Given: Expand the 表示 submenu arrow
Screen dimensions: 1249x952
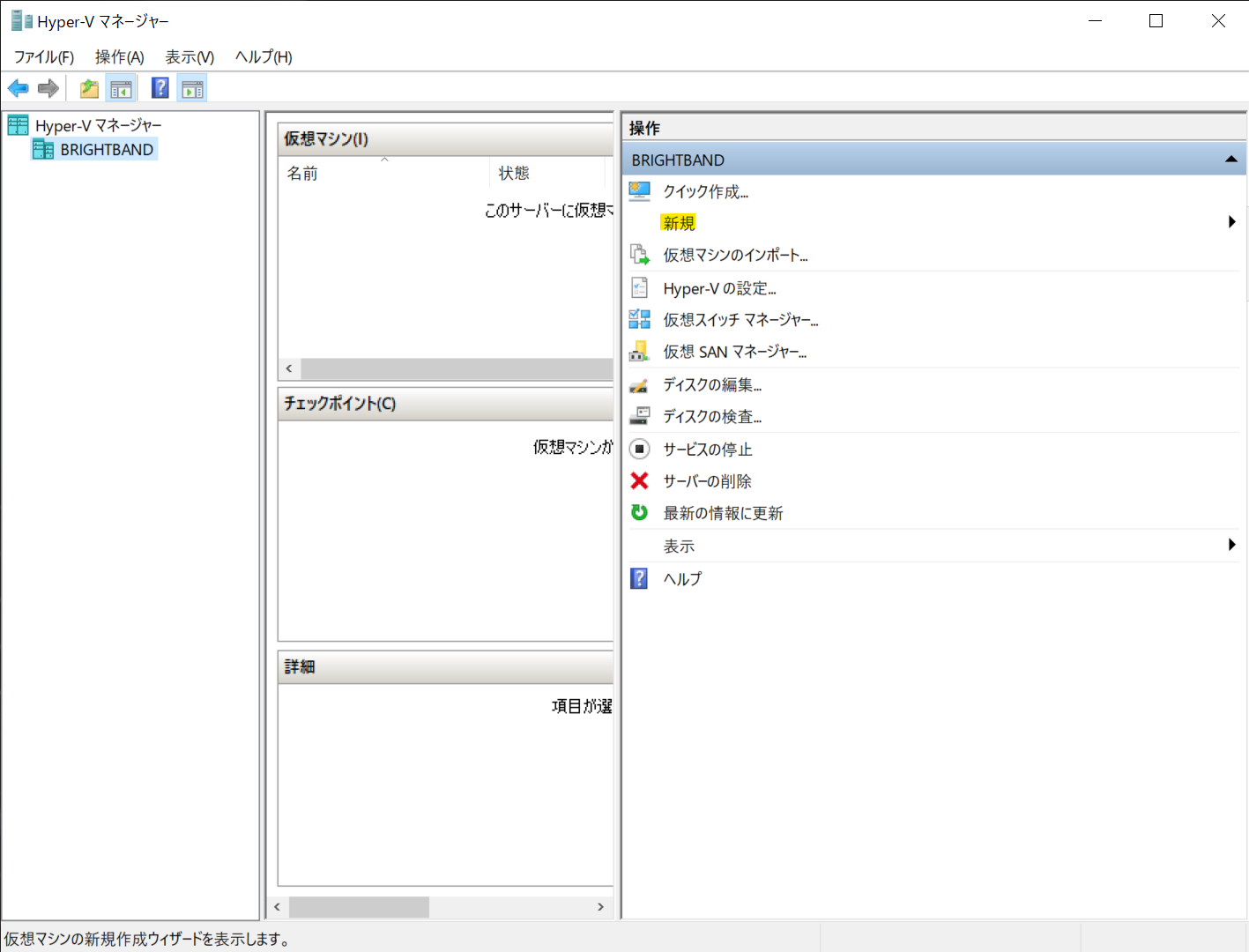Looking at the screenshot, I should click(1232, 545).
